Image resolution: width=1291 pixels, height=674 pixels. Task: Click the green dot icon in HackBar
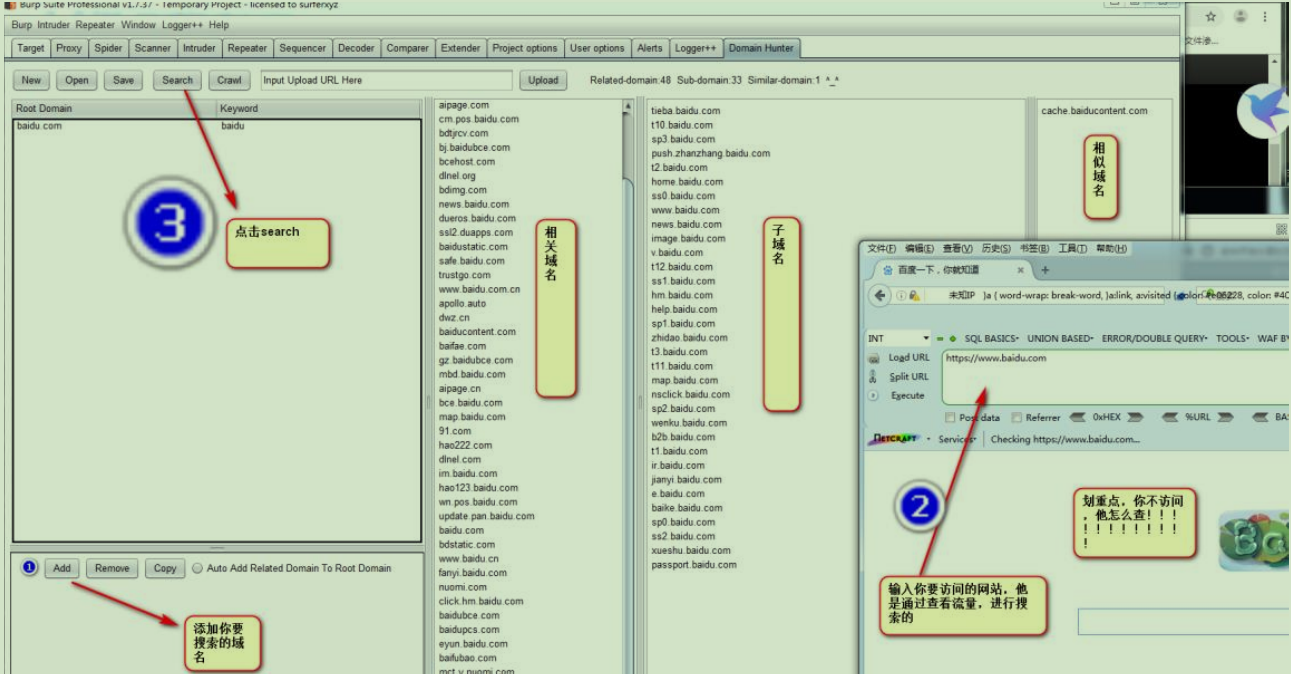(x=953, y=338)
